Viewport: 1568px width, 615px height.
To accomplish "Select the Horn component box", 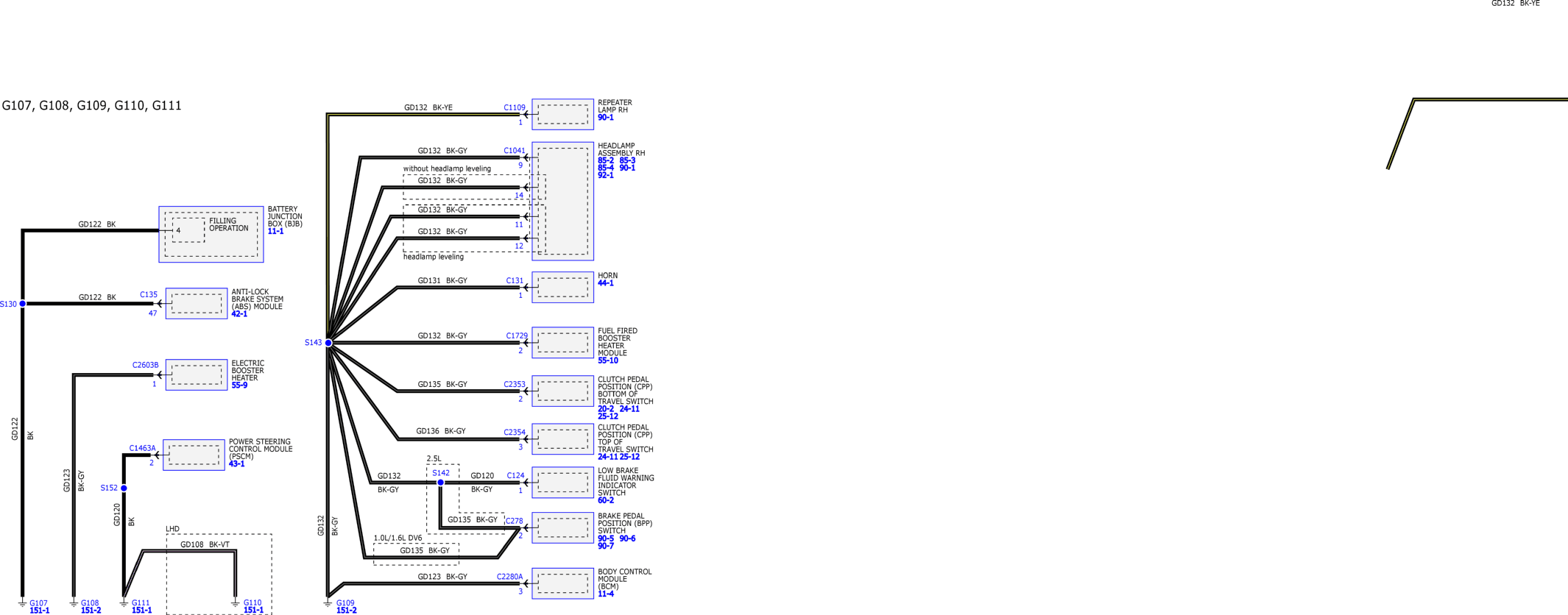I will point(562,288).
